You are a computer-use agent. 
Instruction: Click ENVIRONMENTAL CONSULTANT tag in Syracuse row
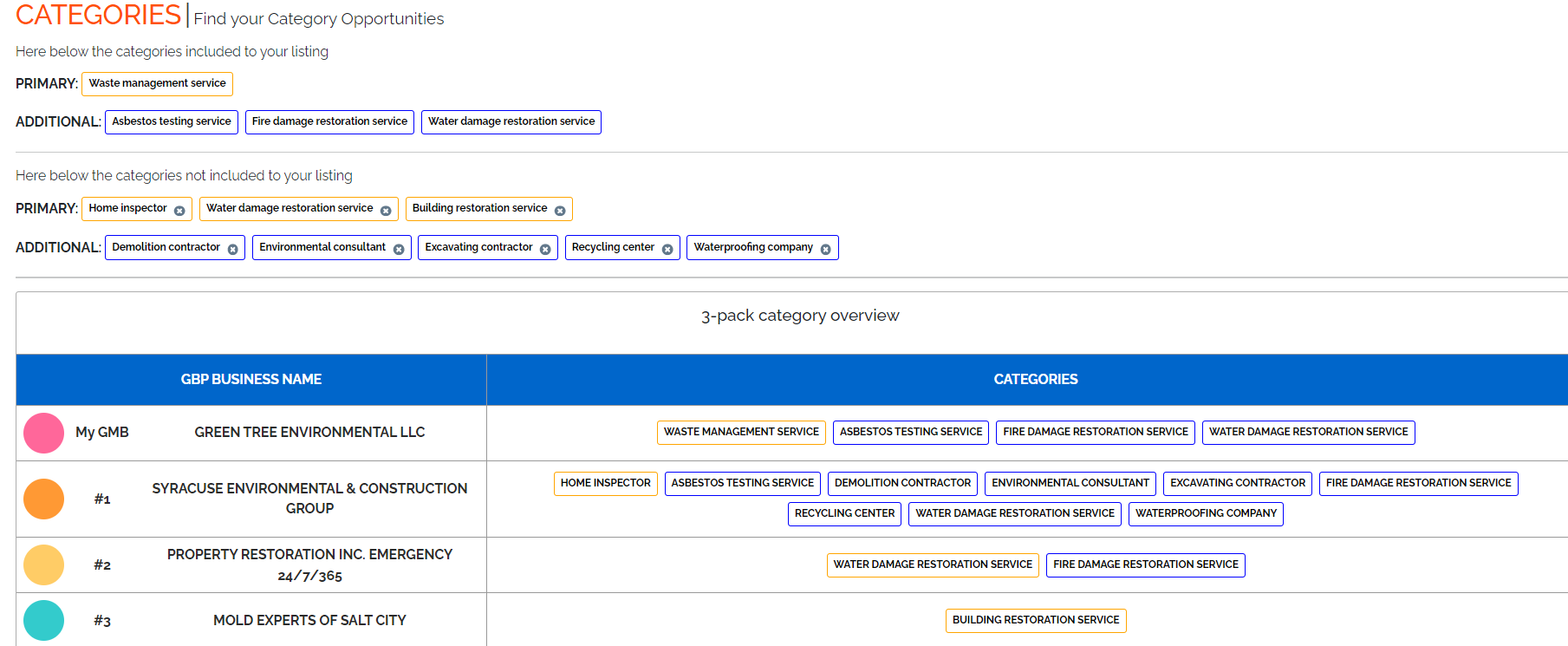[x=1070, y=483]
